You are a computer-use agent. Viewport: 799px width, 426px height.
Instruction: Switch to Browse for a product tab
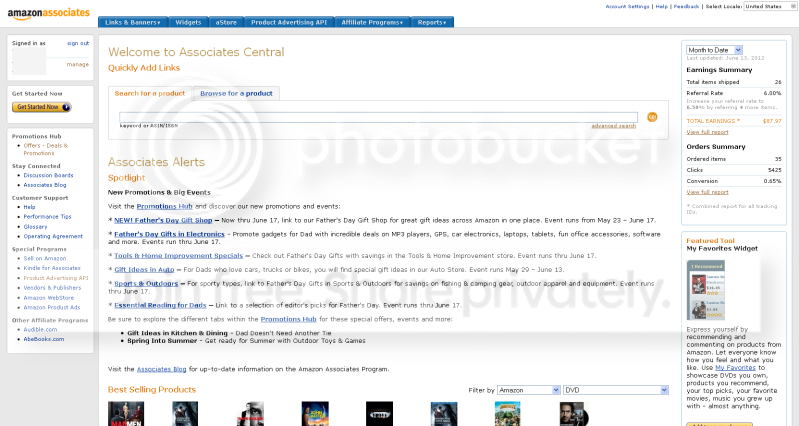pos(236,93)
